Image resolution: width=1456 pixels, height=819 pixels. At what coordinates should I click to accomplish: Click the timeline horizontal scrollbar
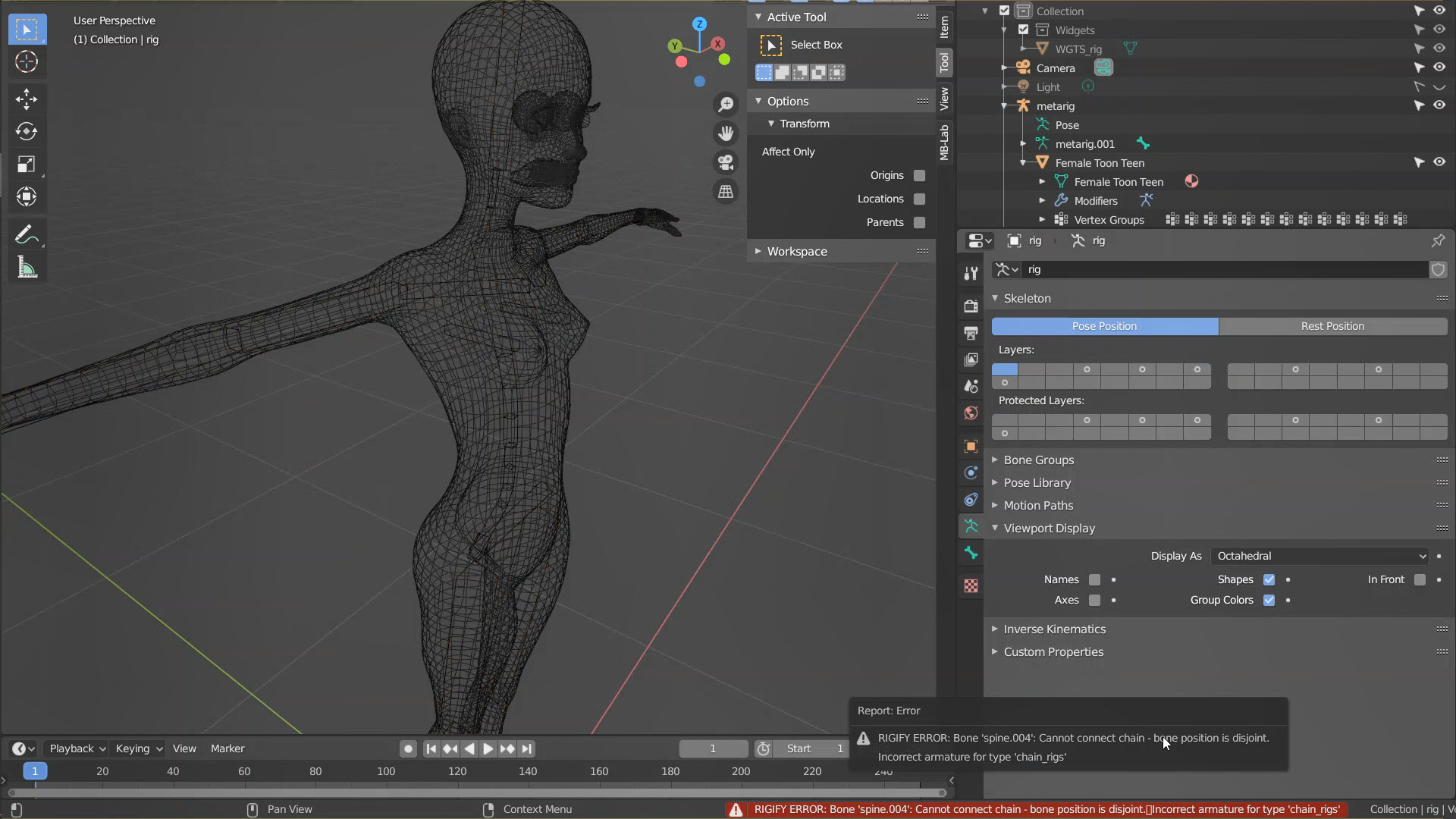coord(477,792)
